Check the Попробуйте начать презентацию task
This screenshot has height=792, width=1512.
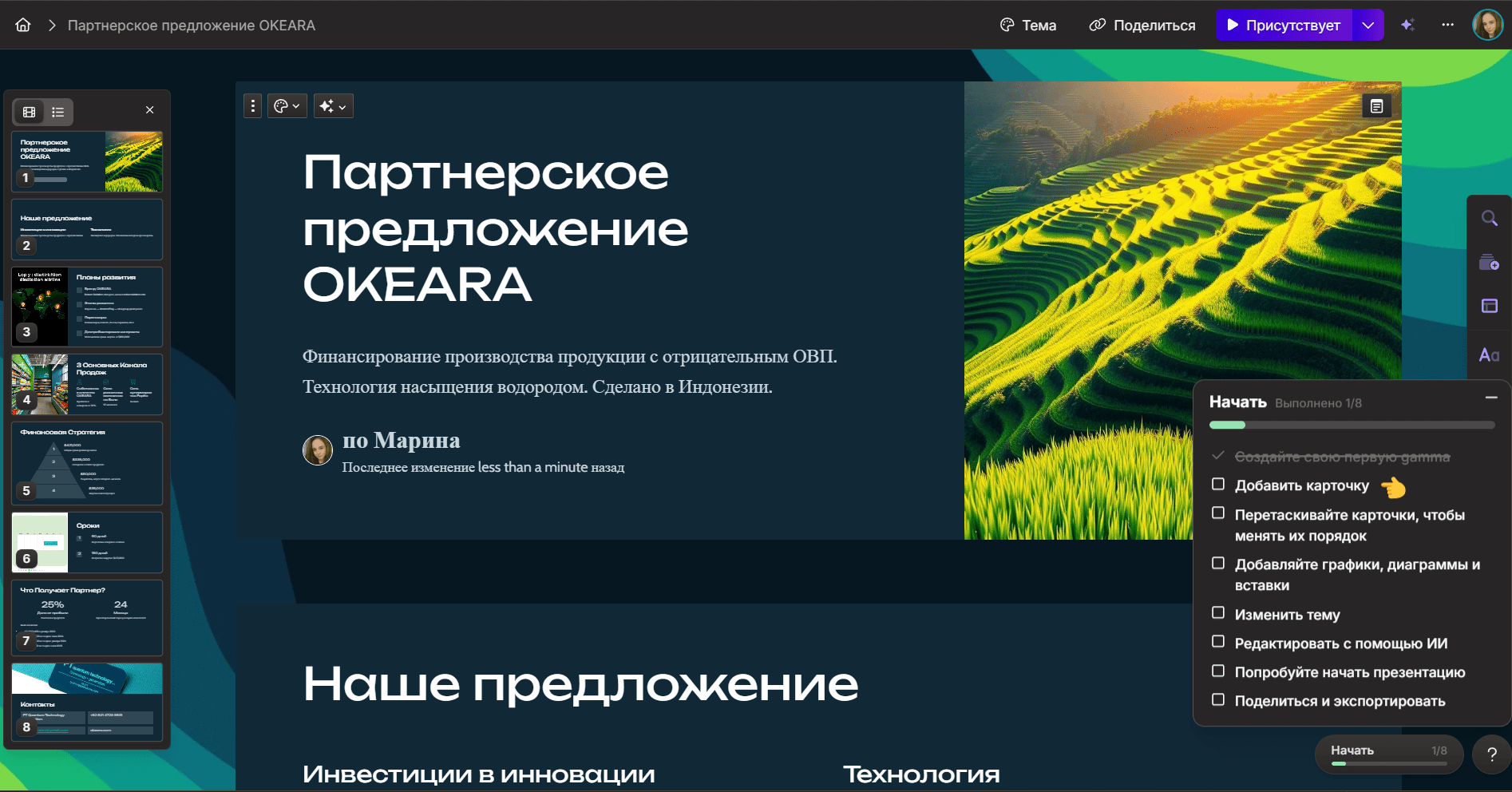1218,671
